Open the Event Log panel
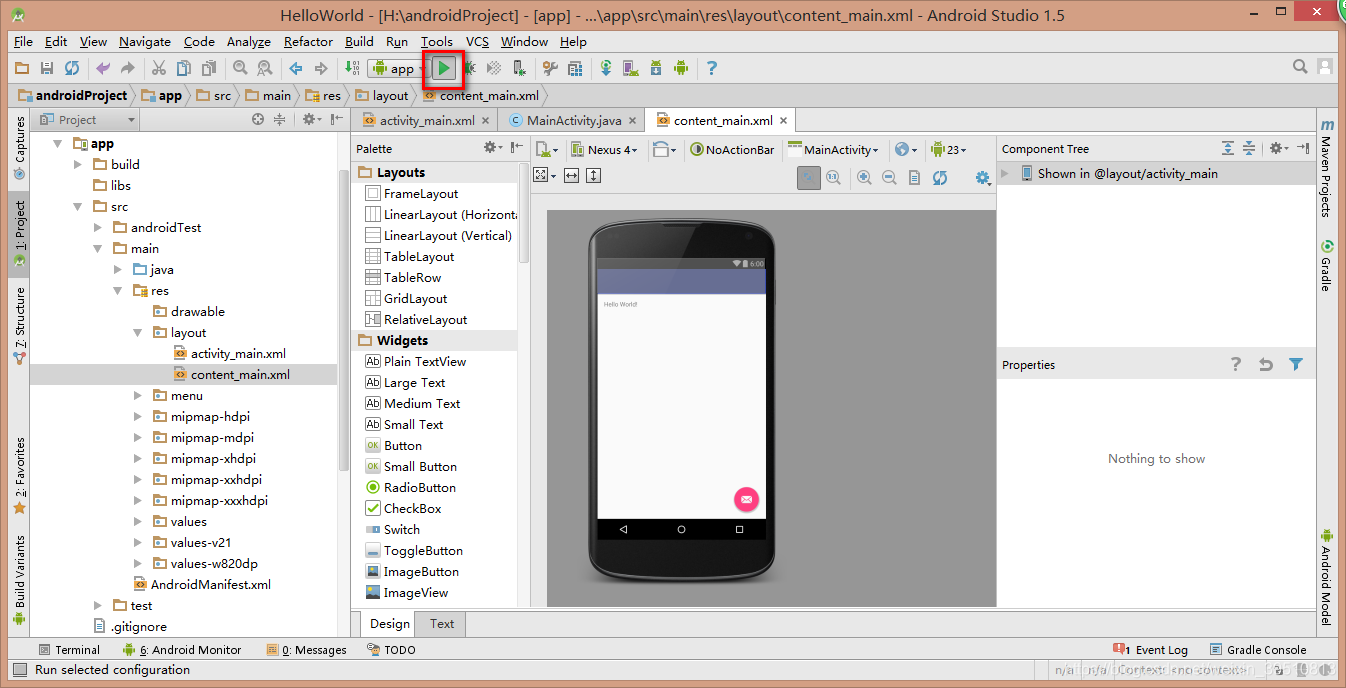 click(1150, 650)
